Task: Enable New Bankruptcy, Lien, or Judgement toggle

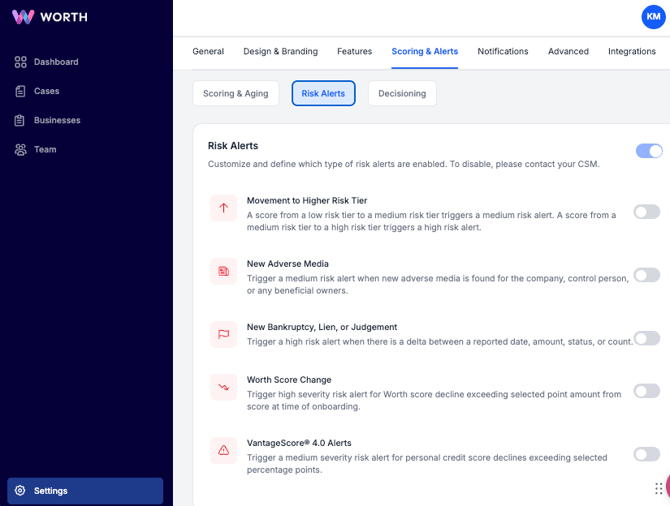Action: click(x=646, y=338)
